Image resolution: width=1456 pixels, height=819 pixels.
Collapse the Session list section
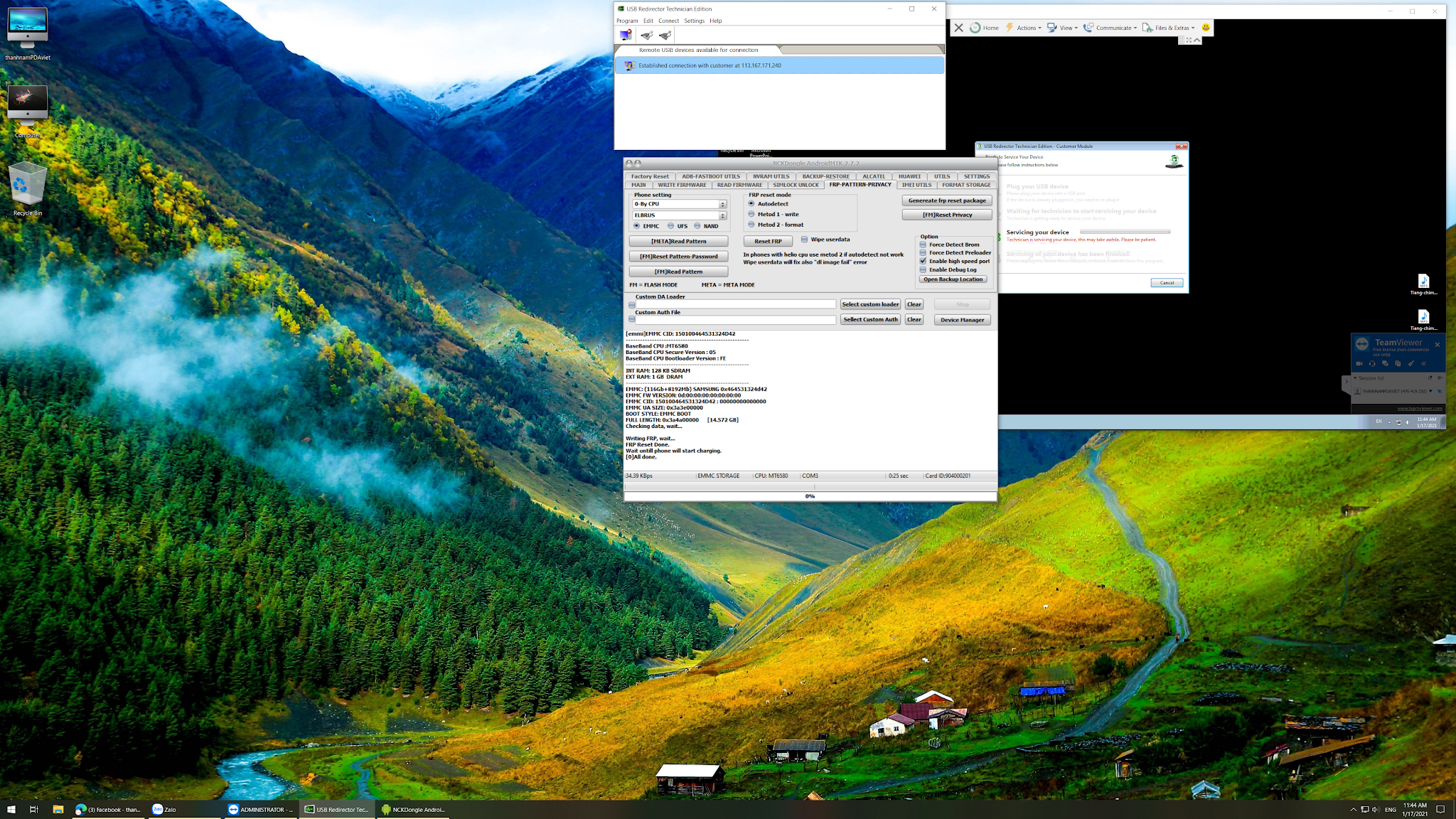tap(1356, 378)
